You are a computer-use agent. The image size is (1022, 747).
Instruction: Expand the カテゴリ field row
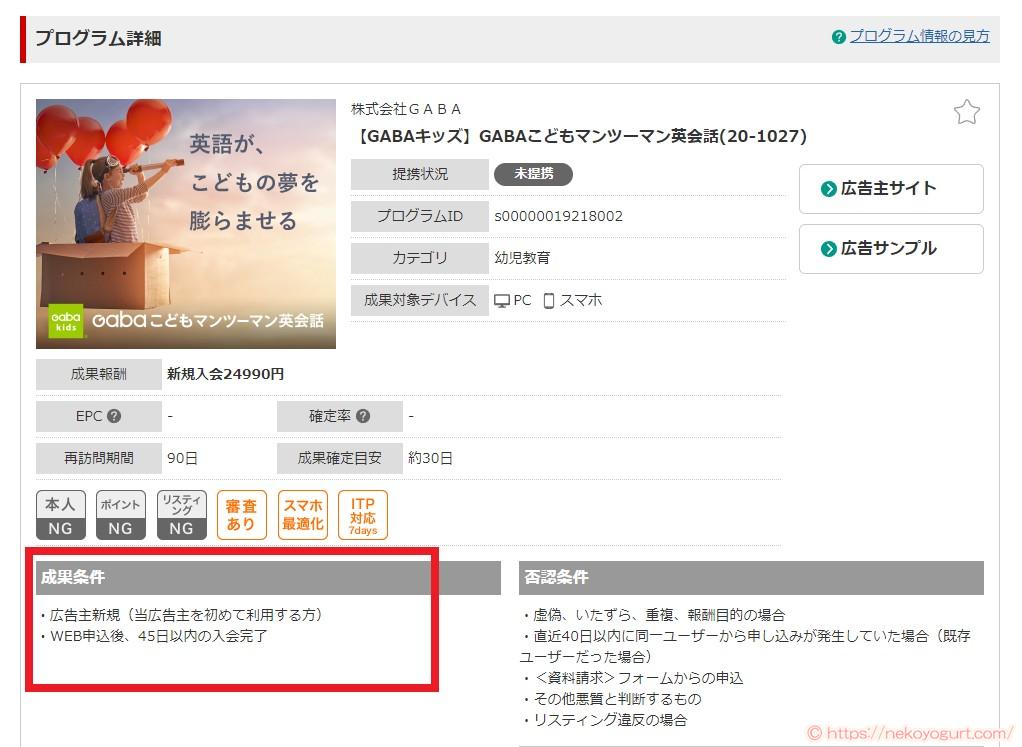tap(419, 257)
